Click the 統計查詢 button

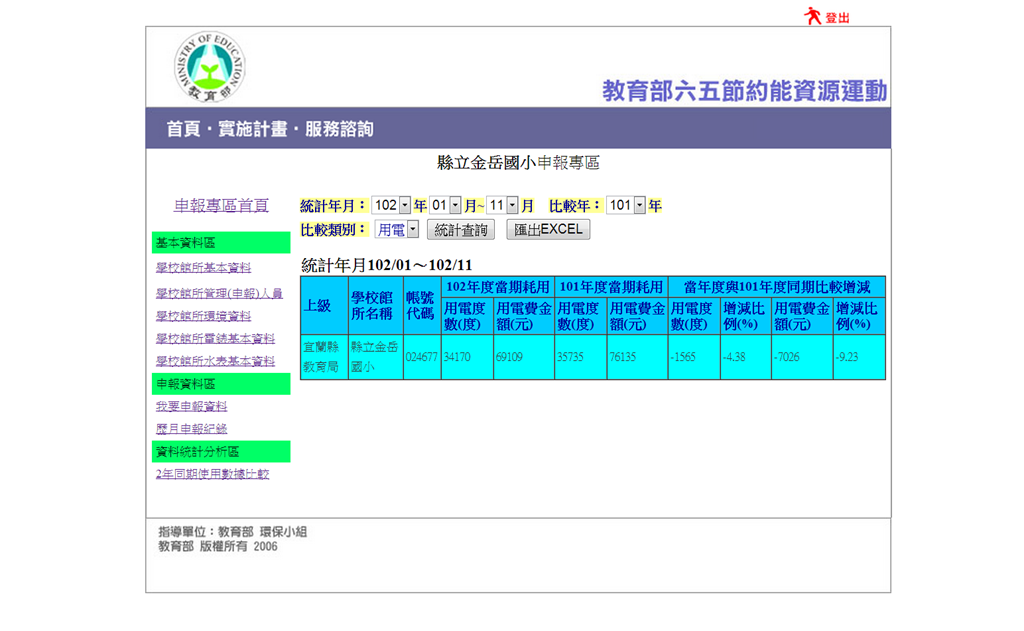tap(461, 230)
